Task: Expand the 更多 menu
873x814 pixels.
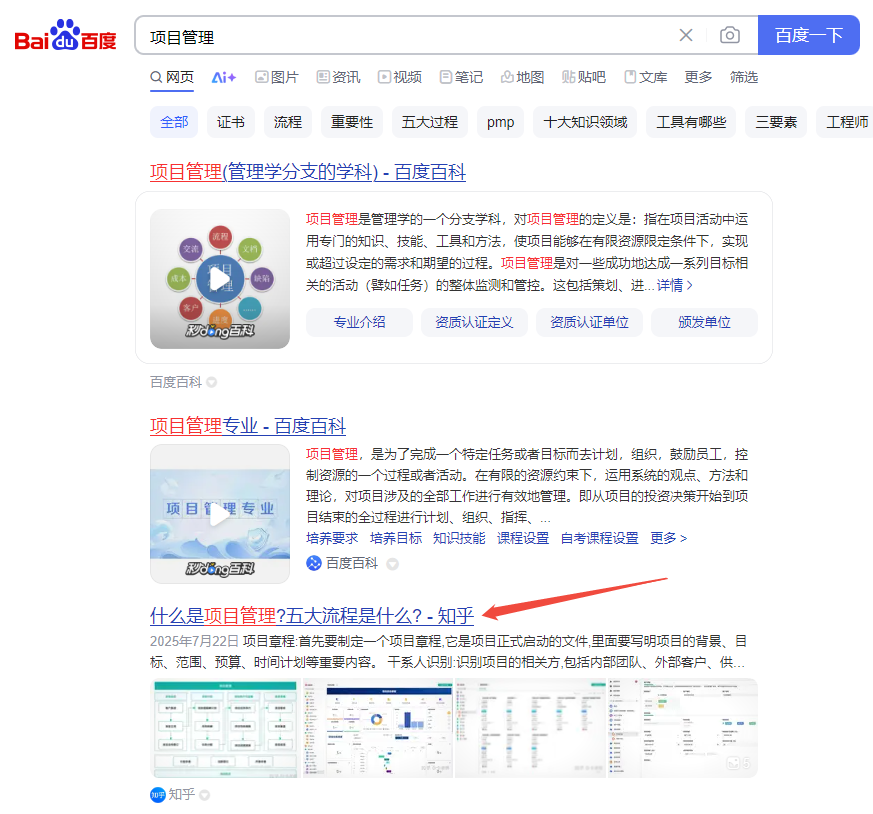Action: [698, 77]
